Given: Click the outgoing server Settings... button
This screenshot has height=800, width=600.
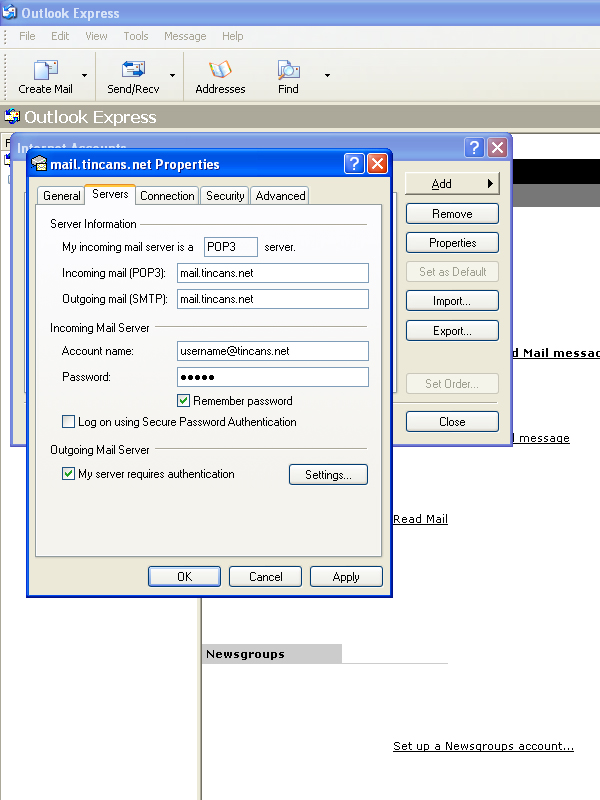Looking at the screenshot, I should point(328,474).
